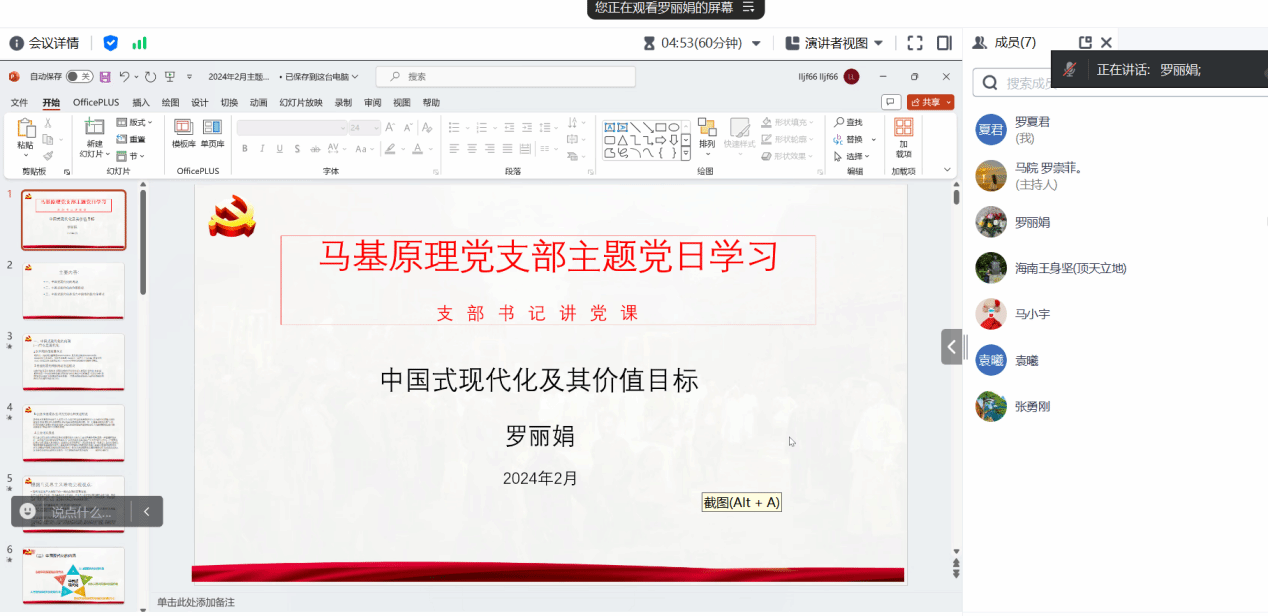1268x616 pixels.
Task: Open Meeting Details (会议详情)
Action: 44,43
